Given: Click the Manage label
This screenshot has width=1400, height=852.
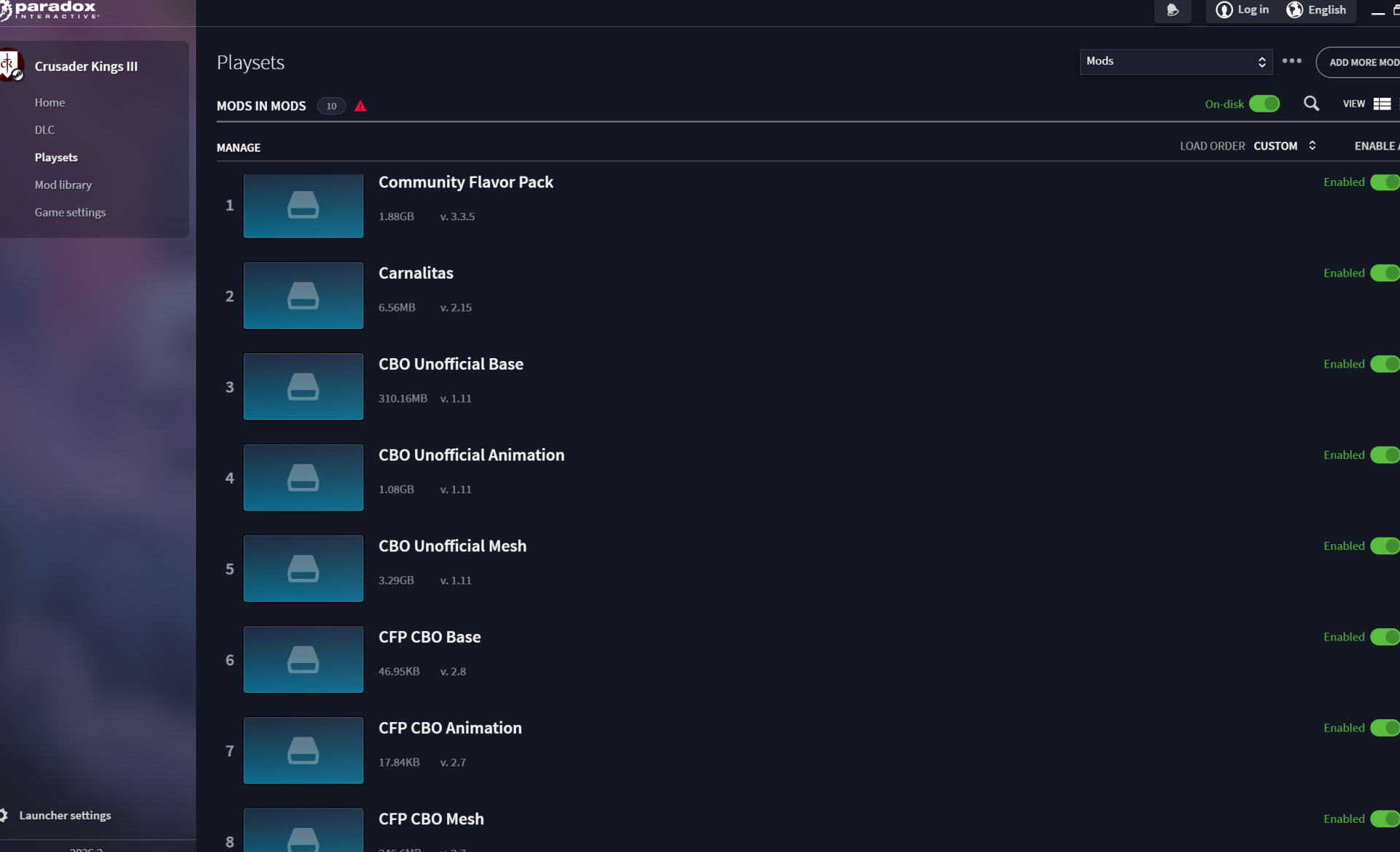Looking at the screenshot, I should coord(238,147).
